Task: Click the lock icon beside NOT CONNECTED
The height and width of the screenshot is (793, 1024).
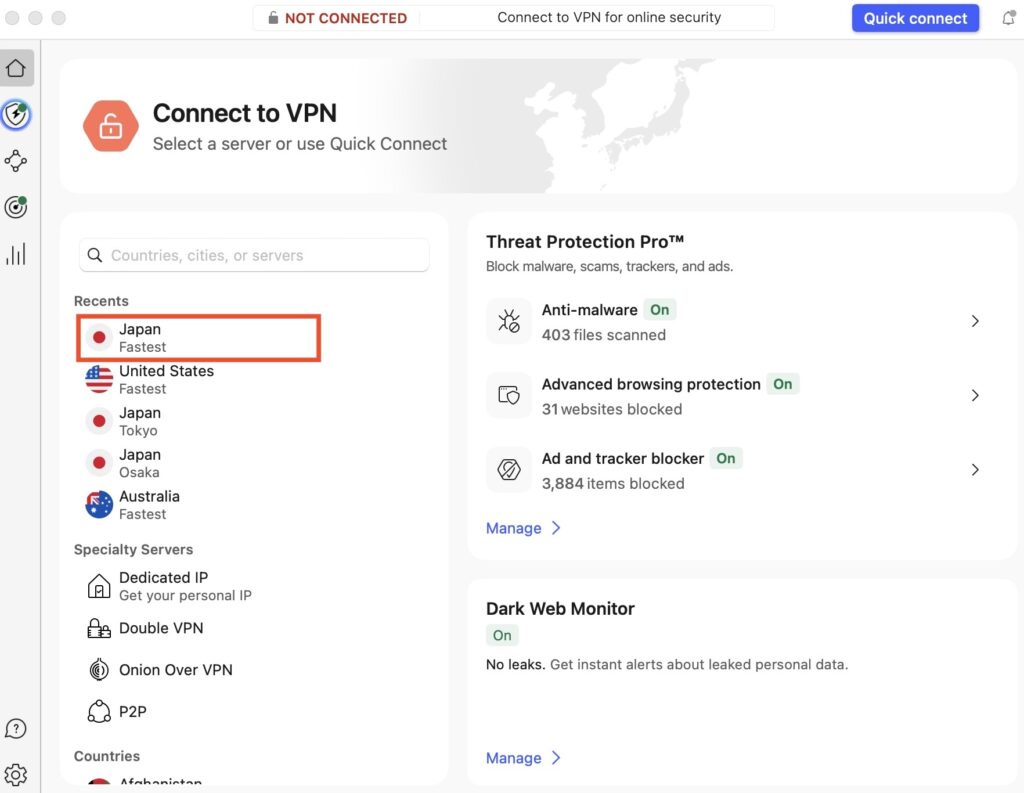Action: pos(273,18)
